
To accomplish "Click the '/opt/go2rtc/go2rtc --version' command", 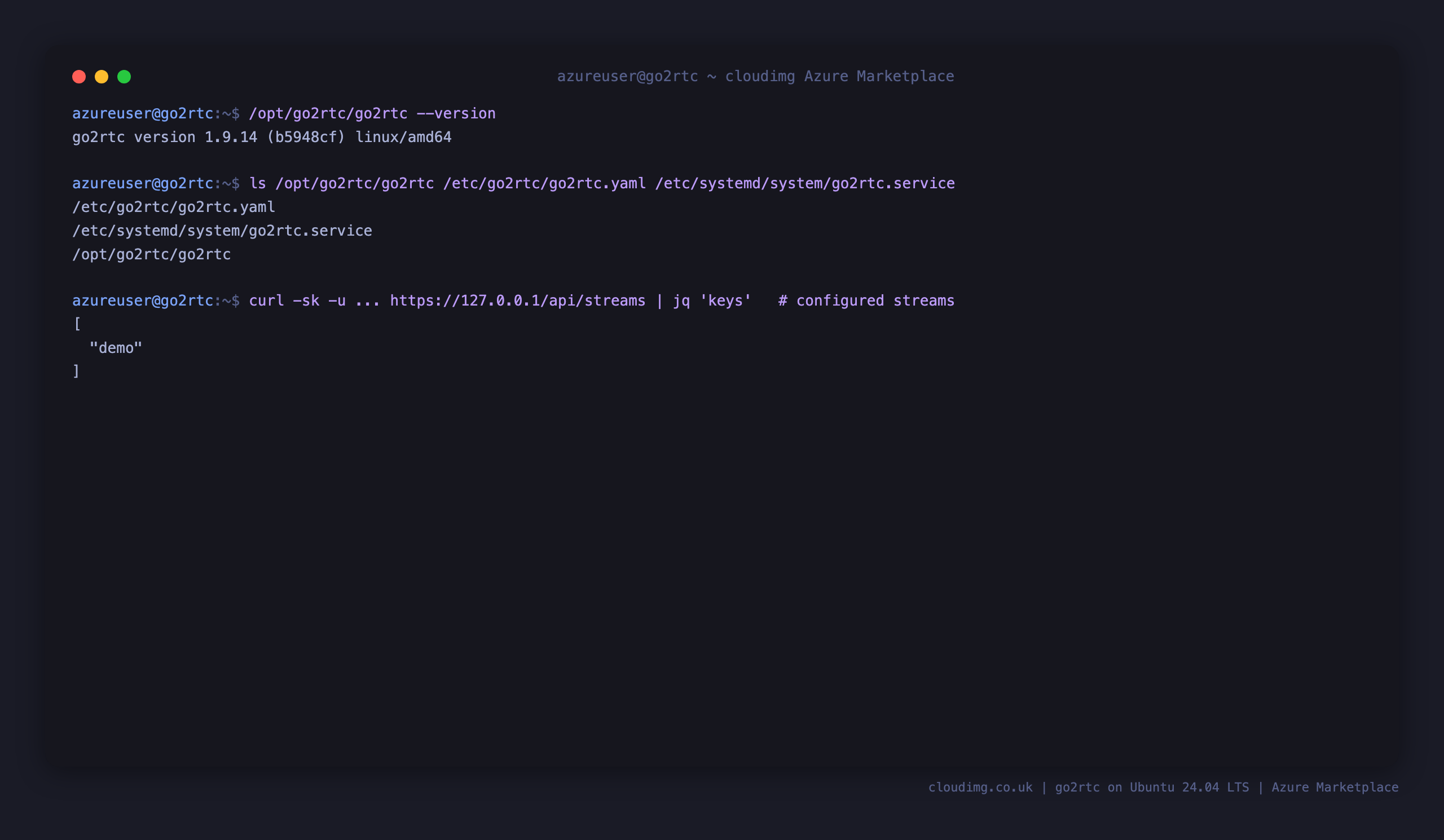I will pos(372,113).
